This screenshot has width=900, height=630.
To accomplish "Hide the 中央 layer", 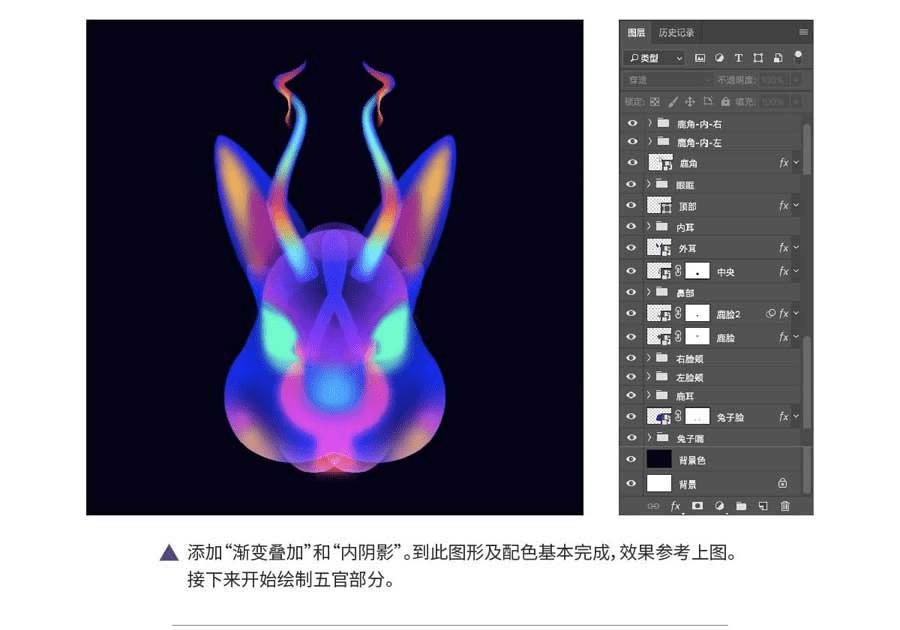I will tap(632, 271).
